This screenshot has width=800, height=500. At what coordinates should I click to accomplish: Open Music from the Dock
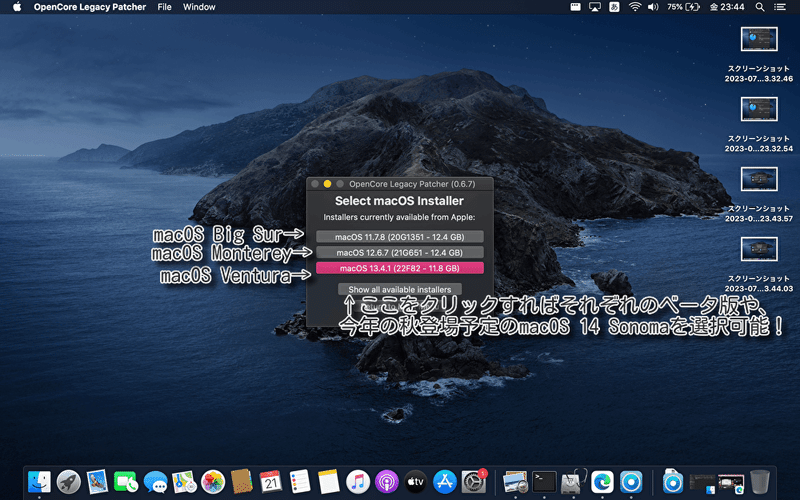(x=358, y=482)
